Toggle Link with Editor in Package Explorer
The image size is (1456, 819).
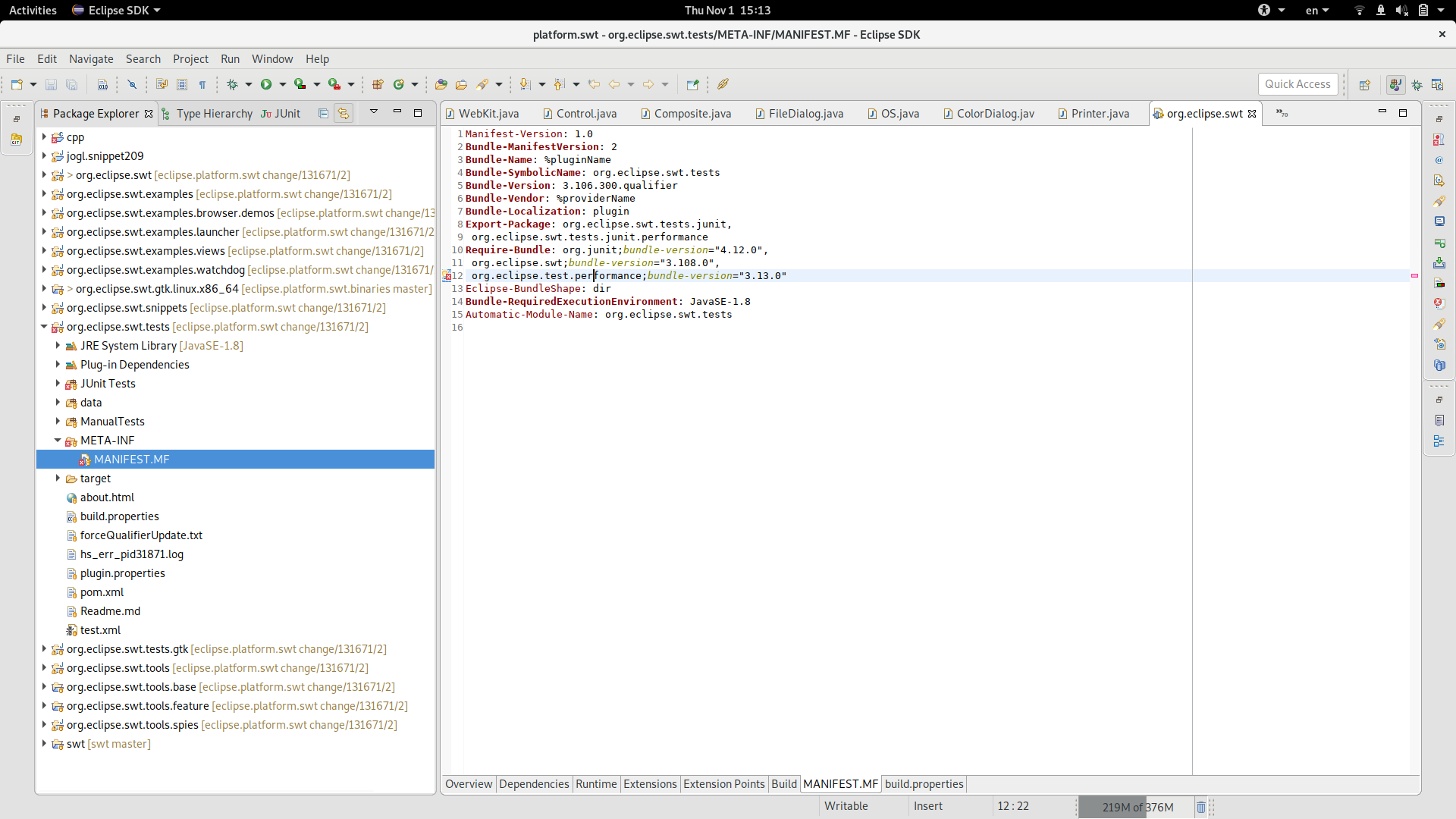(344, 113)
